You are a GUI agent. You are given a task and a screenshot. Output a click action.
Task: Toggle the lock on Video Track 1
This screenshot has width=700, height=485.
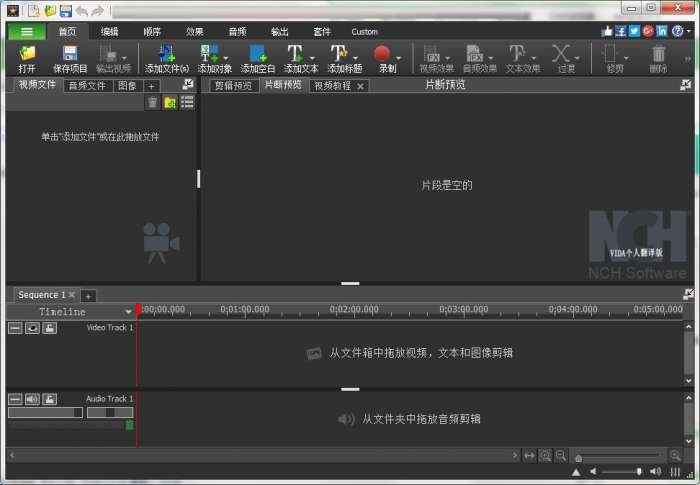click(x=49, y=328)
